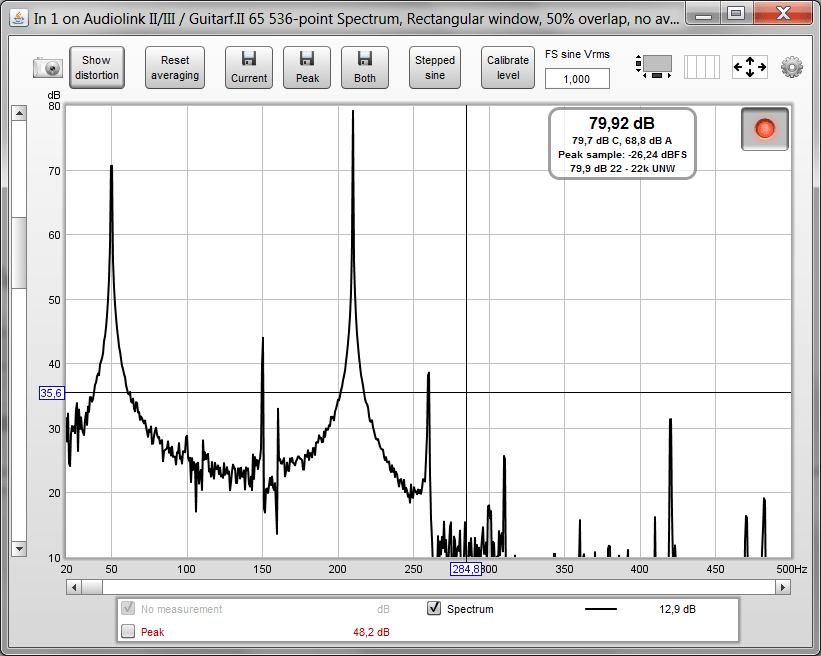The image size is (821, 656).
Task: Open graph limits arrows icon
Action: coord(750,67)
